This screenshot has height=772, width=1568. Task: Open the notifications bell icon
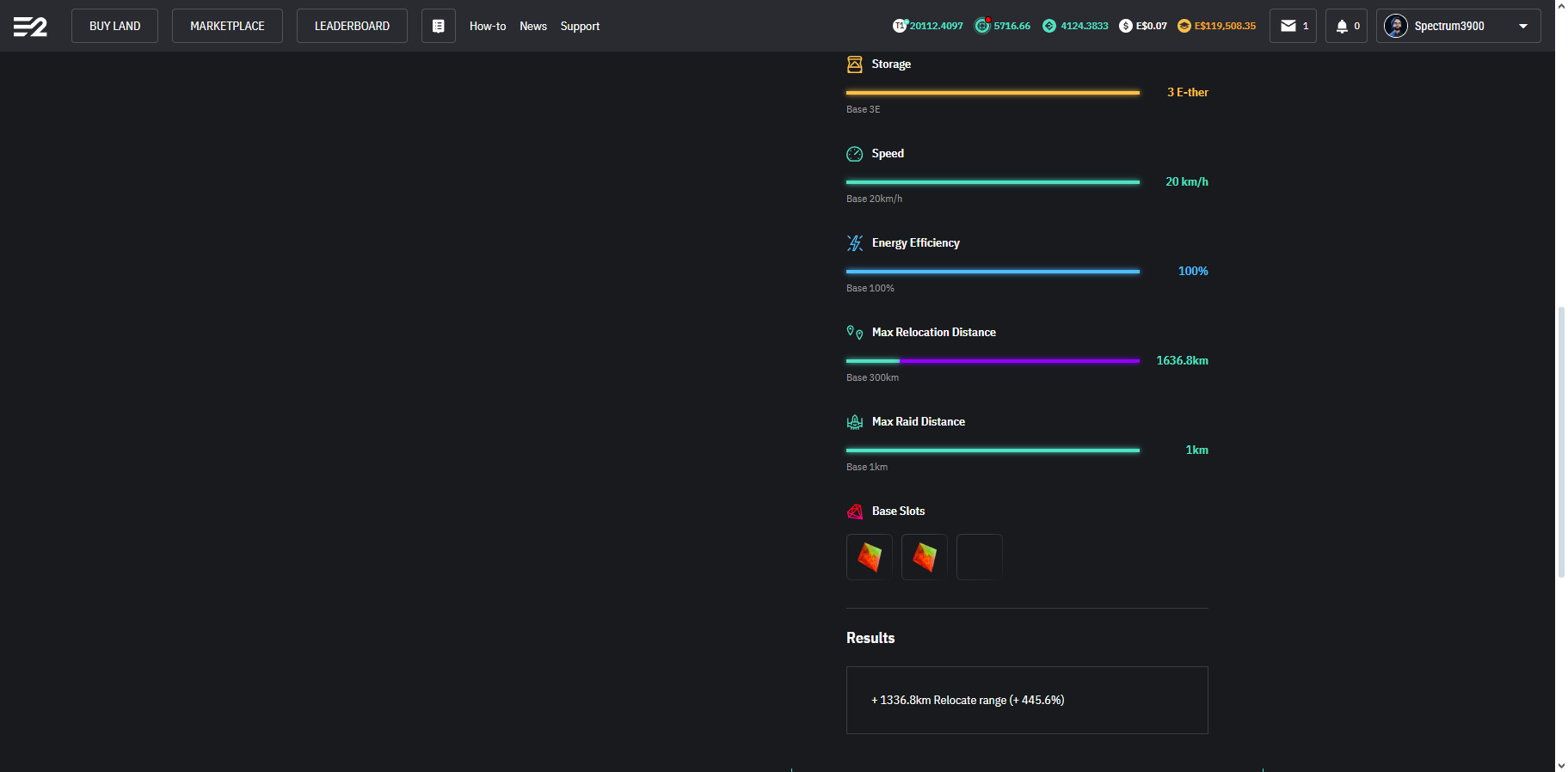(x=1341, y=26)
